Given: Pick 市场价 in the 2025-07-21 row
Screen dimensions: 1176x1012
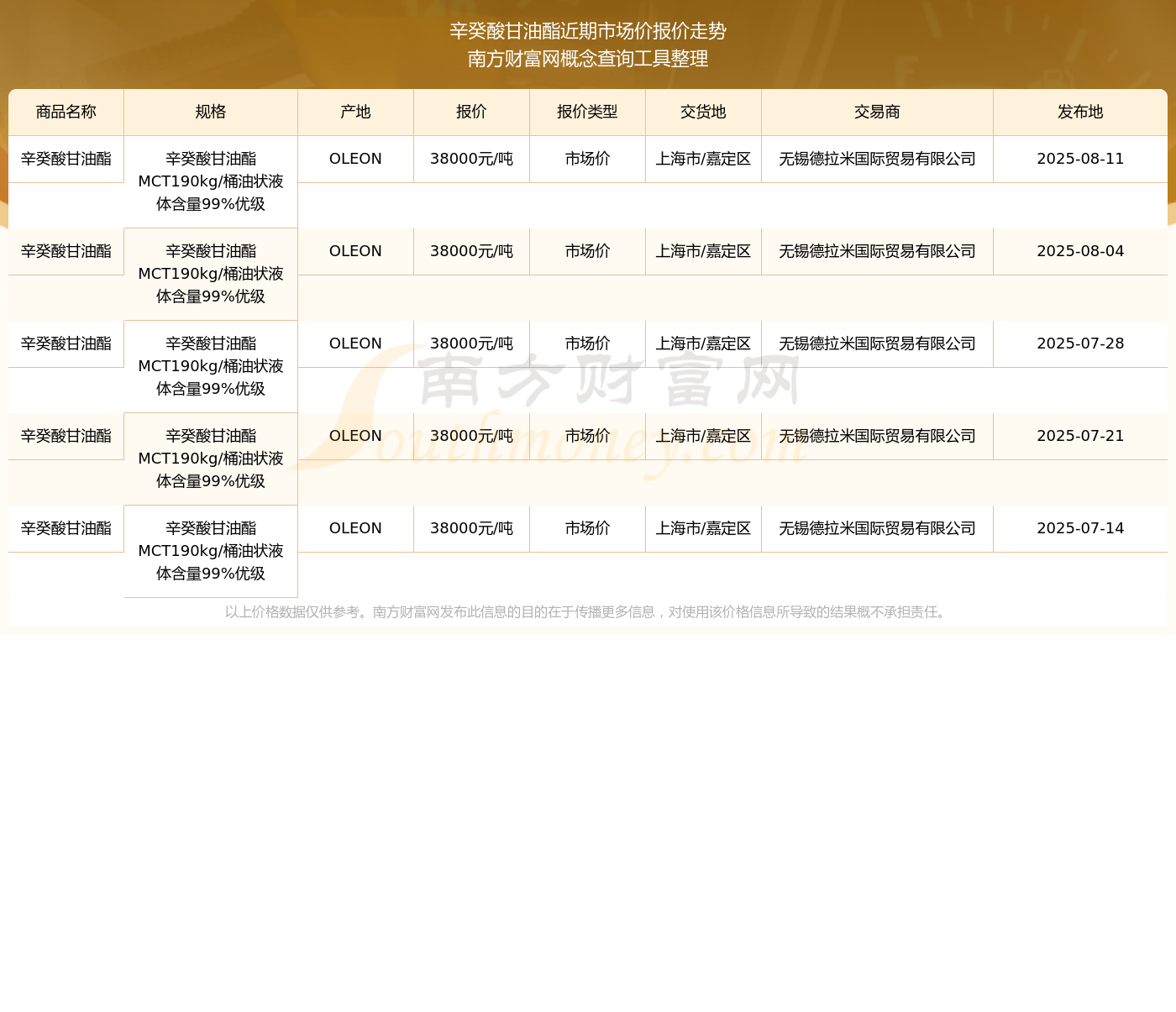Looking at the screenshot, I should coord(588,436).
